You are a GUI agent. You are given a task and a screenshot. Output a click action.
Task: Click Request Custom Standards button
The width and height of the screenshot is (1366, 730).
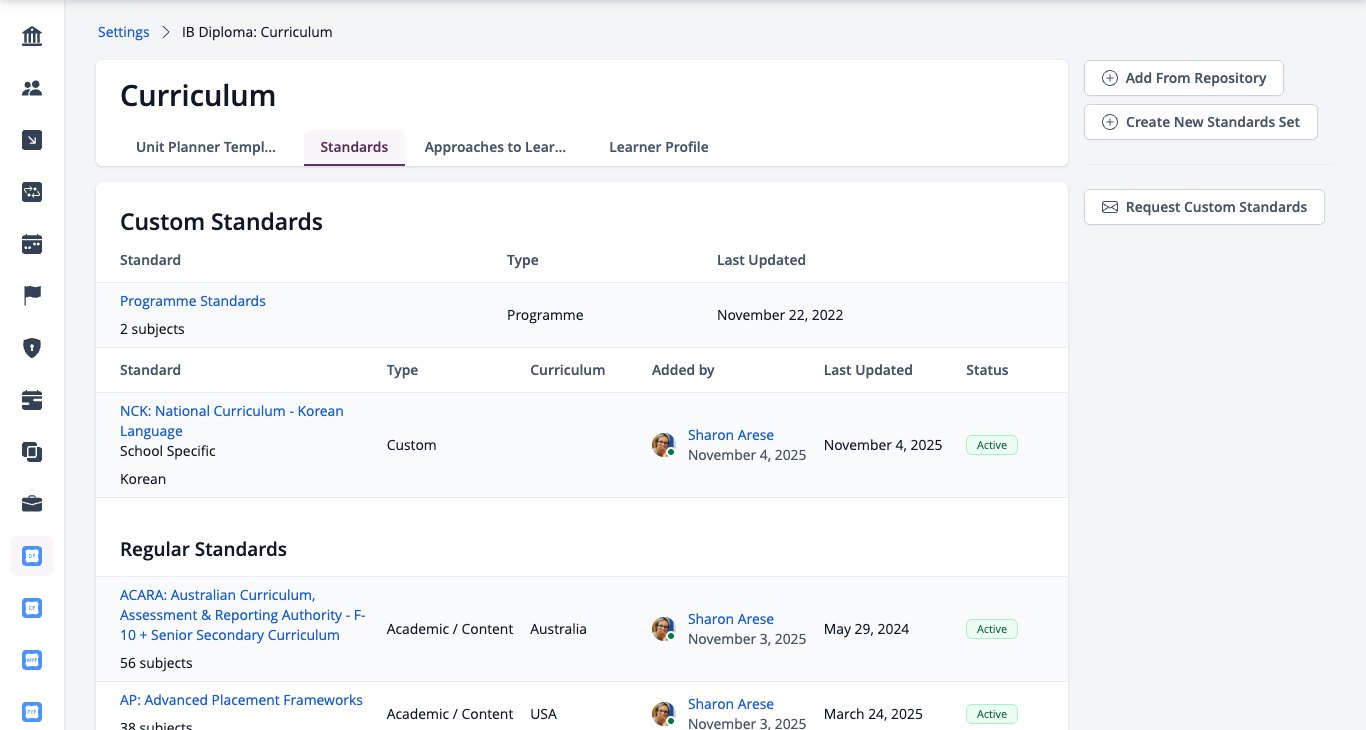pyautogui.click(x=1204, y=207)
